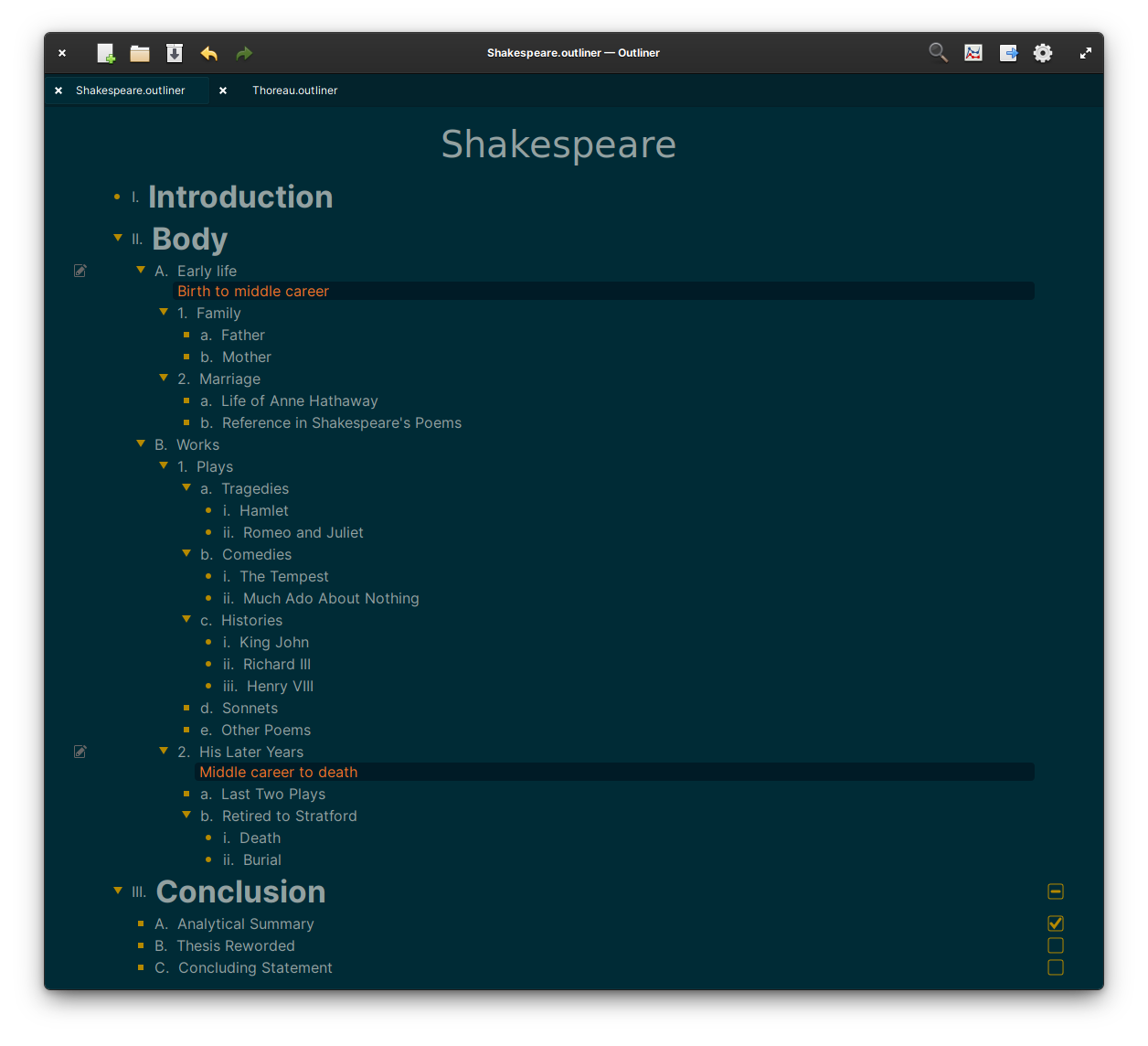Close the Thoreau.outliner tab
This screenshot has height=1046, width=1148.
pyautogui.click(x=223, y=91)
